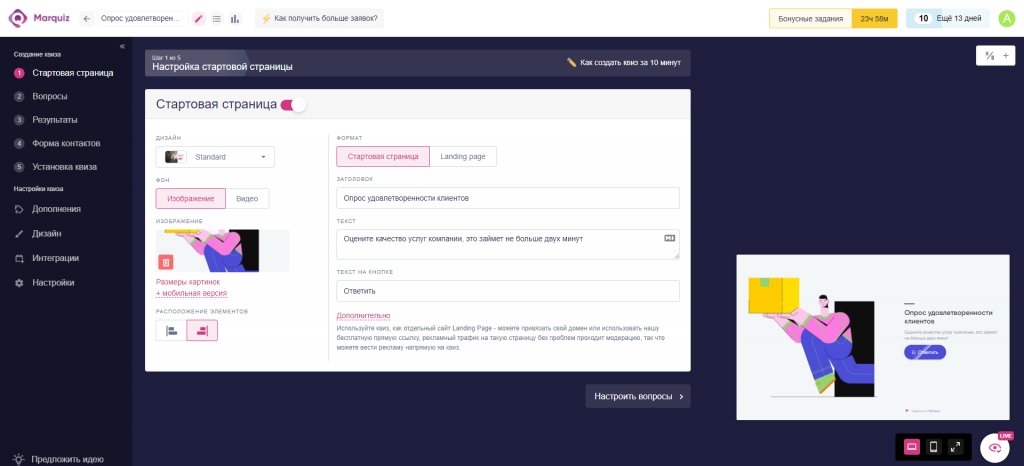Go to Вопросы in sidebar
This screenshot has width=1024, height=466.
pyautogui.click(x=50, y=96)
